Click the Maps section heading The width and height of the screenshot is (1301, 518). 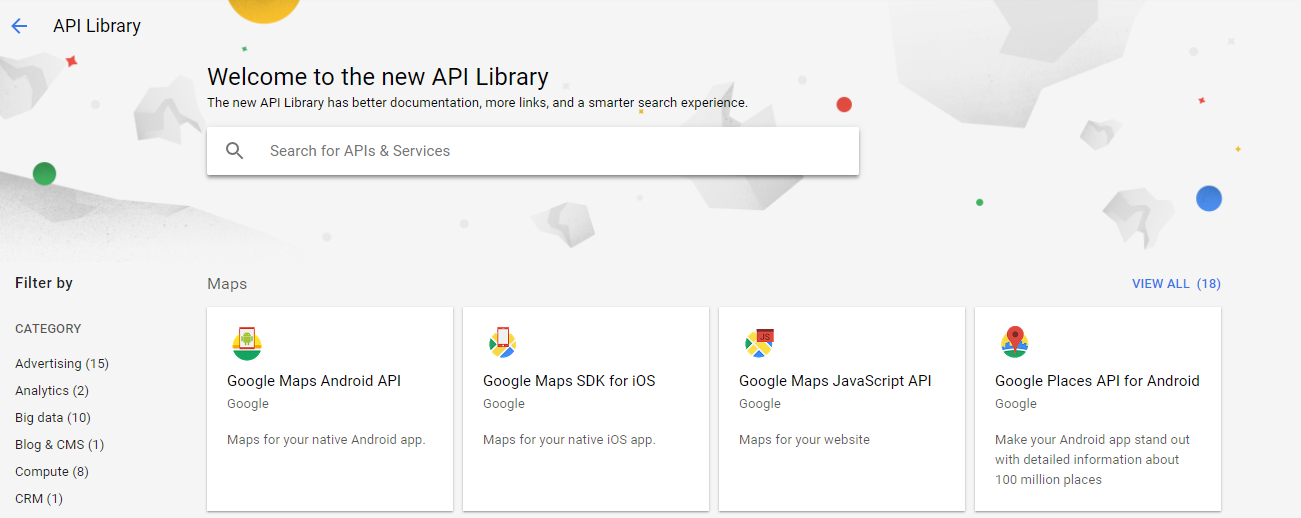[227, 284]
